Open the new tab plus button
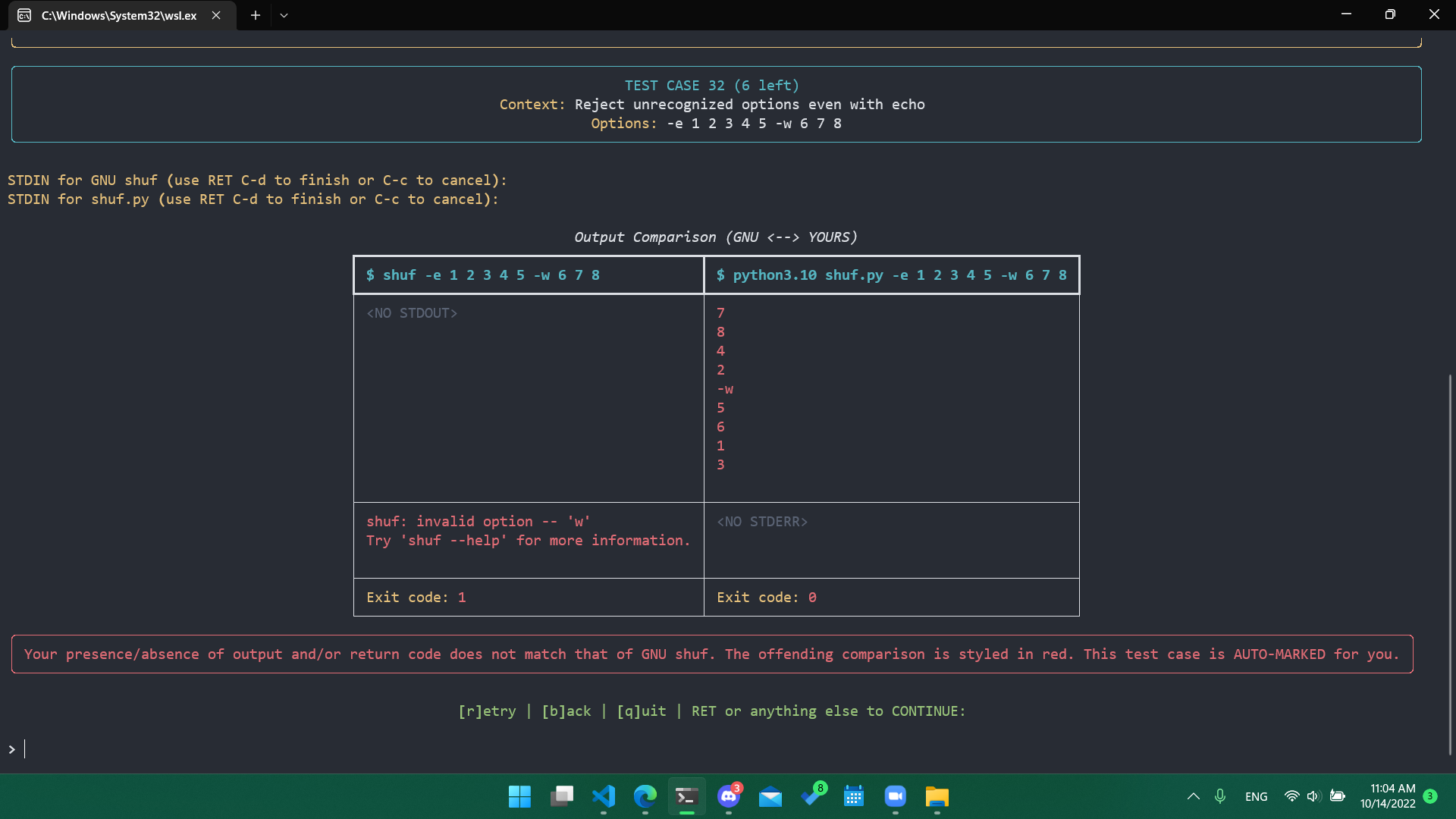This screenshot has width=1456, height=819. click(256, 15)
